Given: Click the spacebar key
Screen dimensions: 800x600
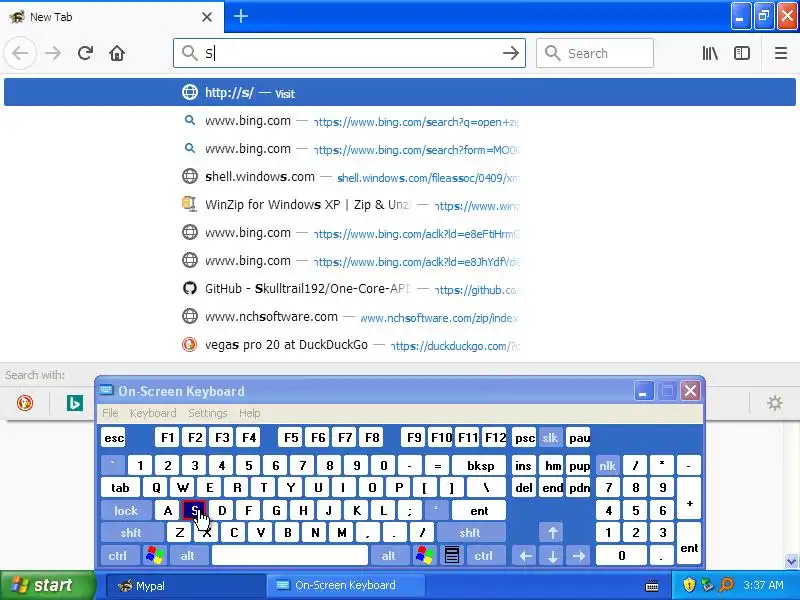Looking at the screenshot, I should [290, 555].
